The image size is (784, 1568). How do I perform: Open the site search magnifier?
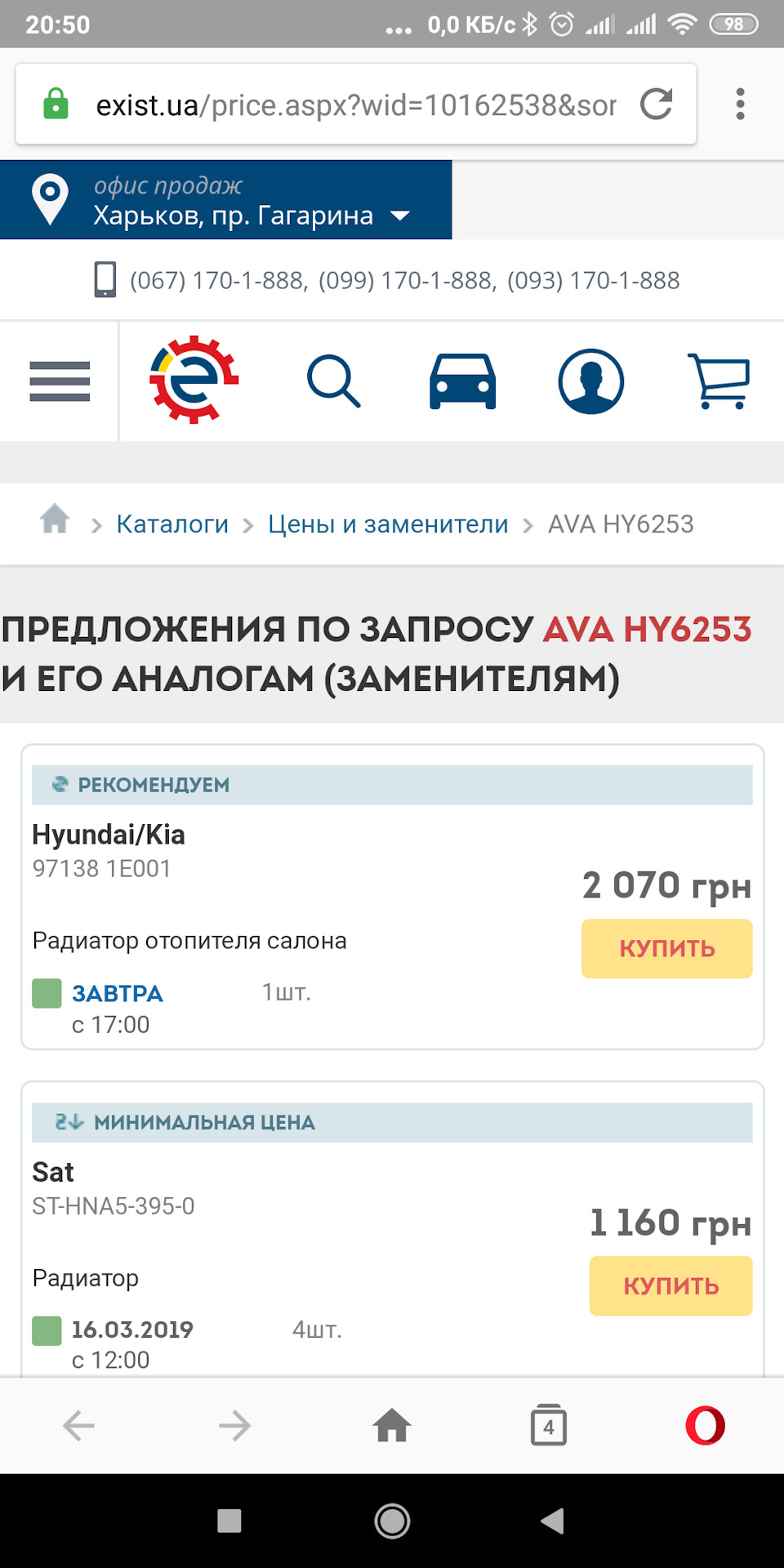click(x=333, y=381)
